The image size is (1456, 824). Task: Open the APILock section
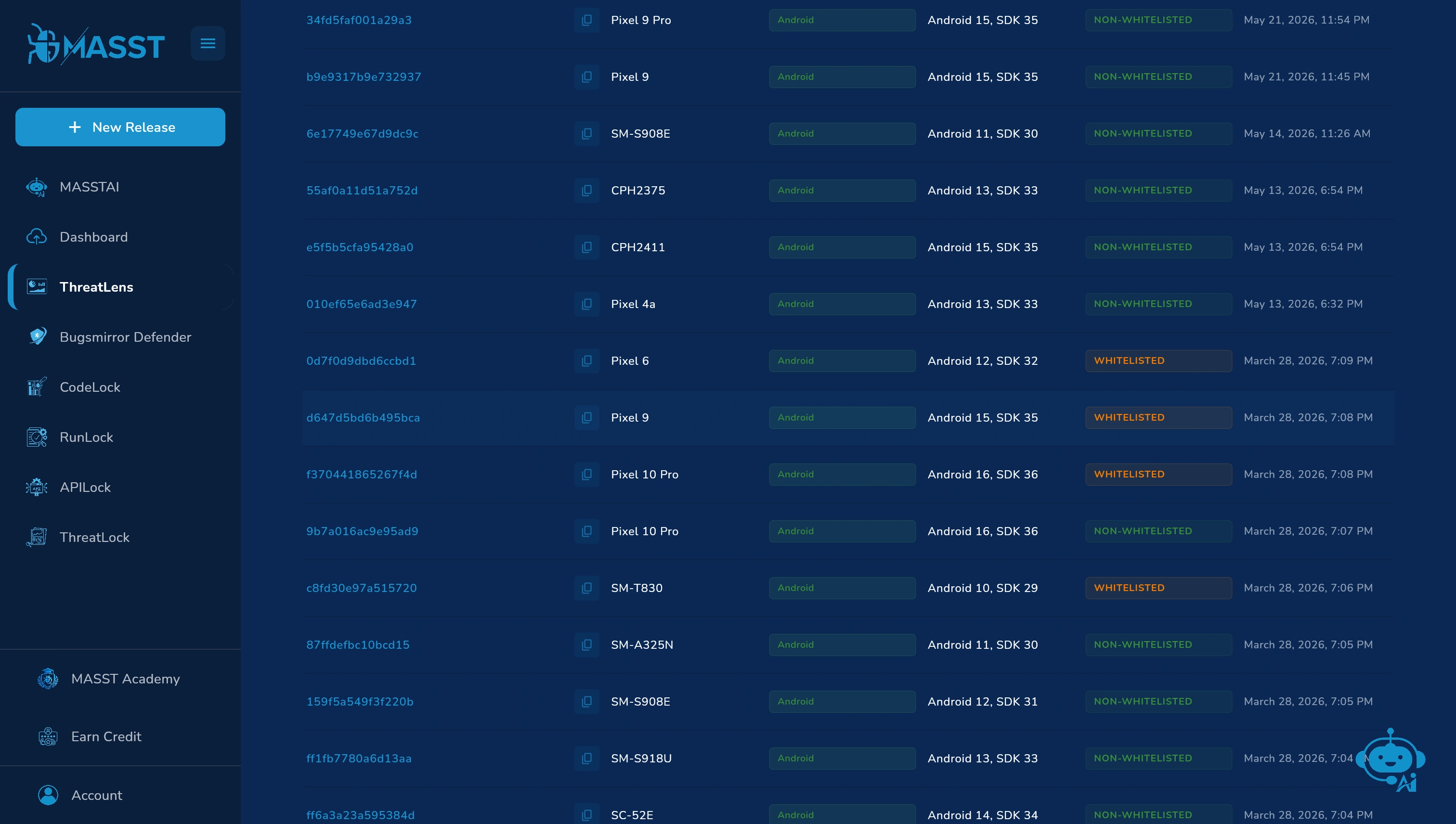coord(120,487)
